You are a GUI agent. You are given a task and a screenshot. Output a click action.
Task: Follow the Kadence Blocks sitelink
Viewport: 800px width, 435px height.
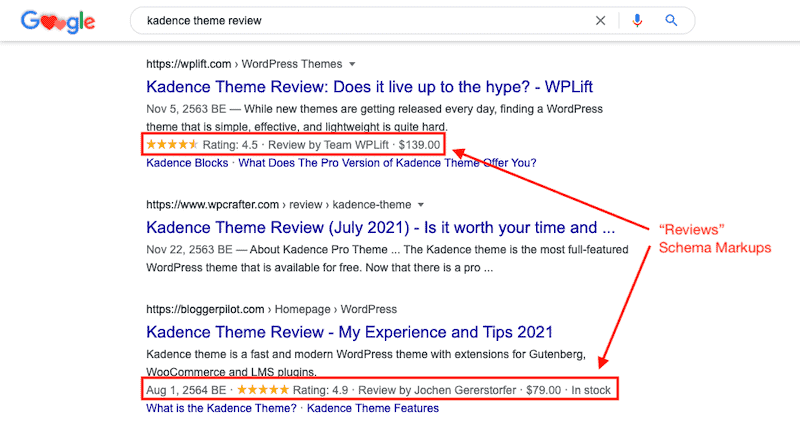(x=187, y=163)
